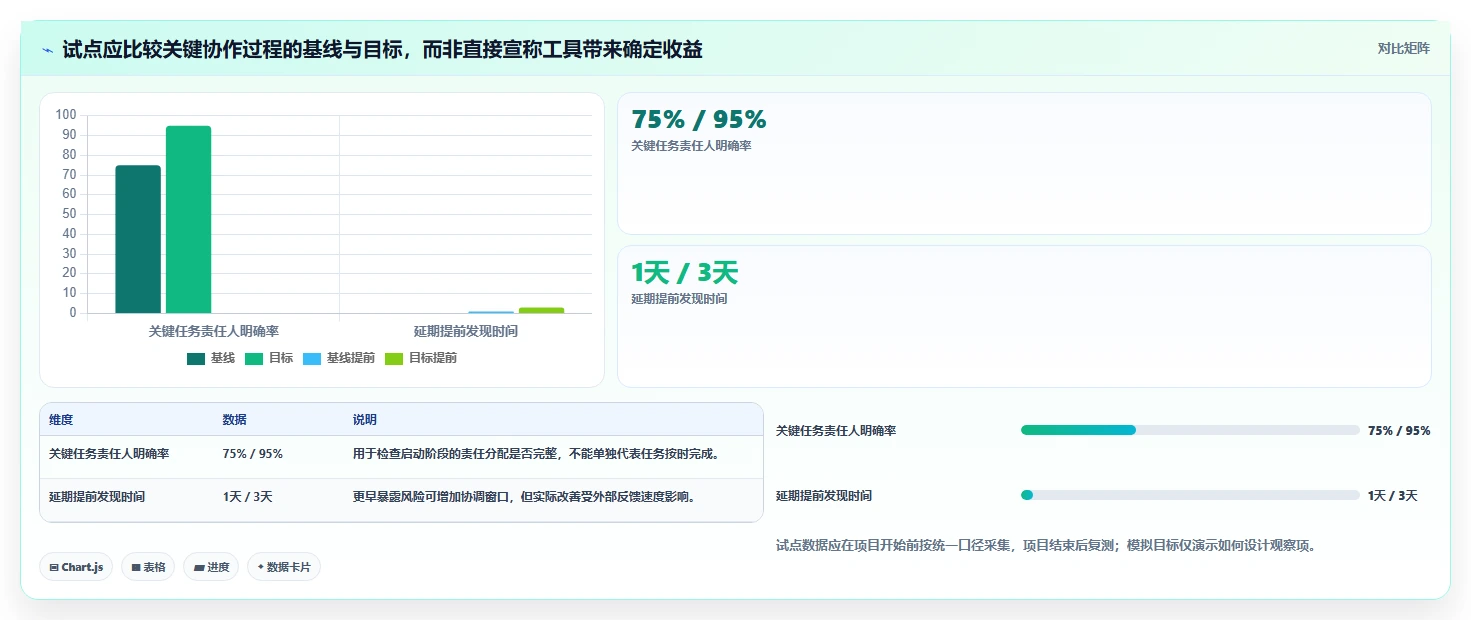Click the 关键任务责任人明确率 x-axis label in the chart

click(x=214, y=331)
